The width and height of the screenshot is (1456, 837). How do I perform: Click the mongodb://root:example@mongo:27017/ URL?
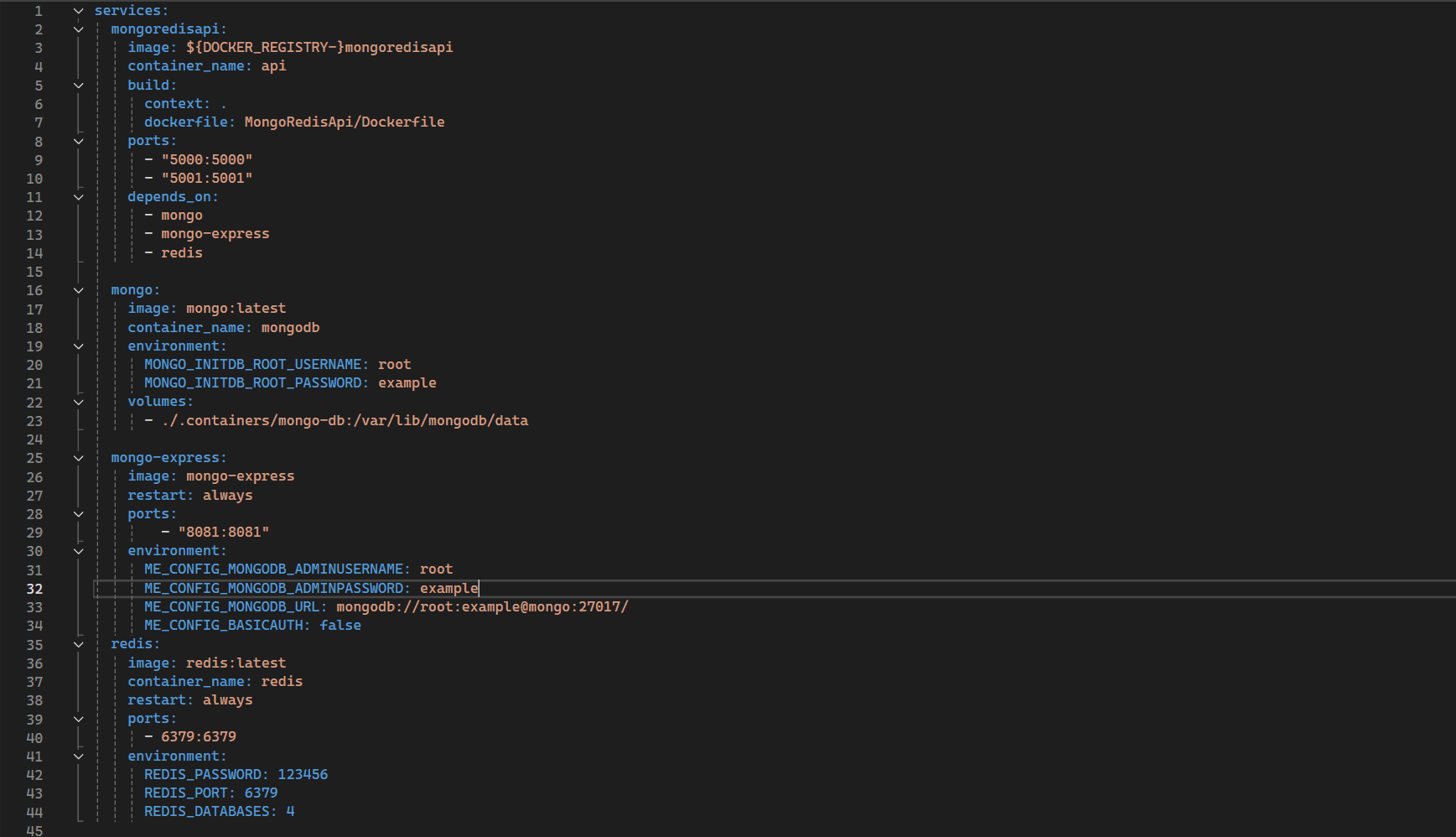coord(482,606)
